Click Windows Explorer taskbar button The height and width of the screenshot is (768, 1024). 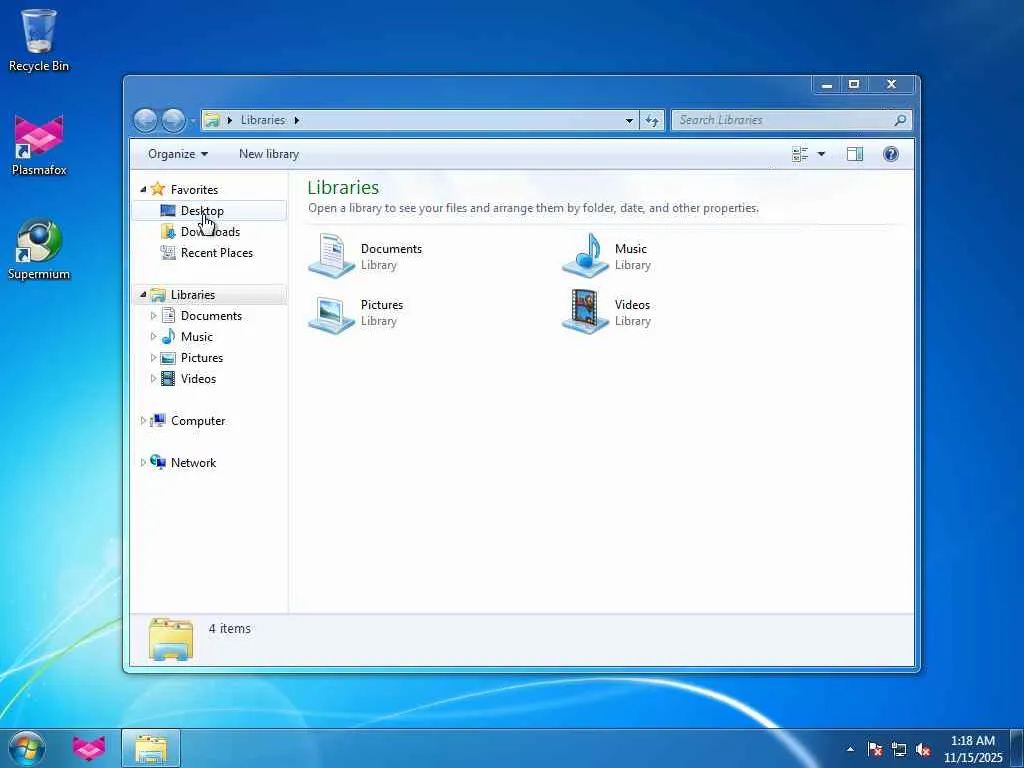pyautogui.click(x=151, y=748)
